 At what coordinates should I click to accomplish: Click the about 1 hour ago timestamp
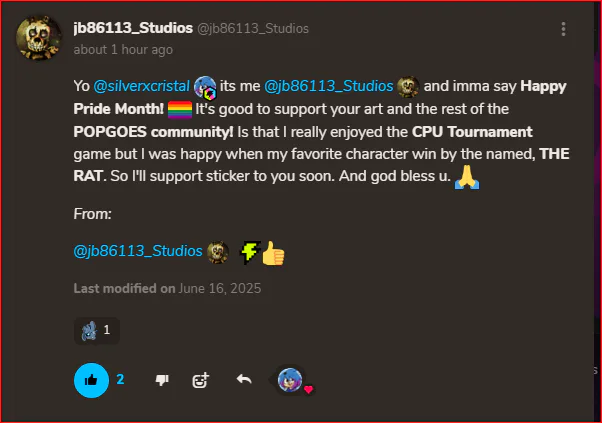tap(123, 50)
